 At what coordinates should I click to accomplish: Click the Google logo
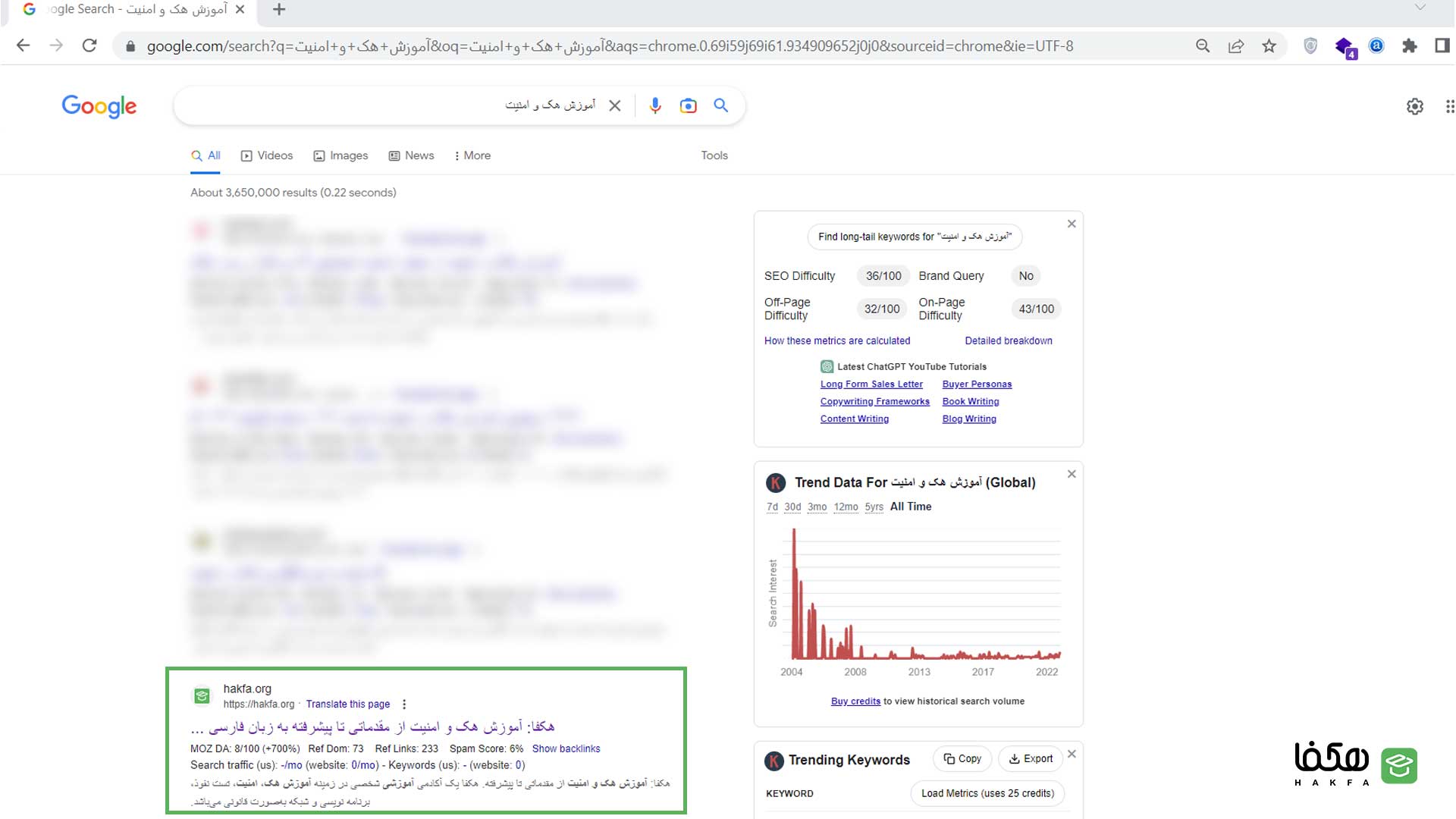pyautogui.click(x=99, y=106)
